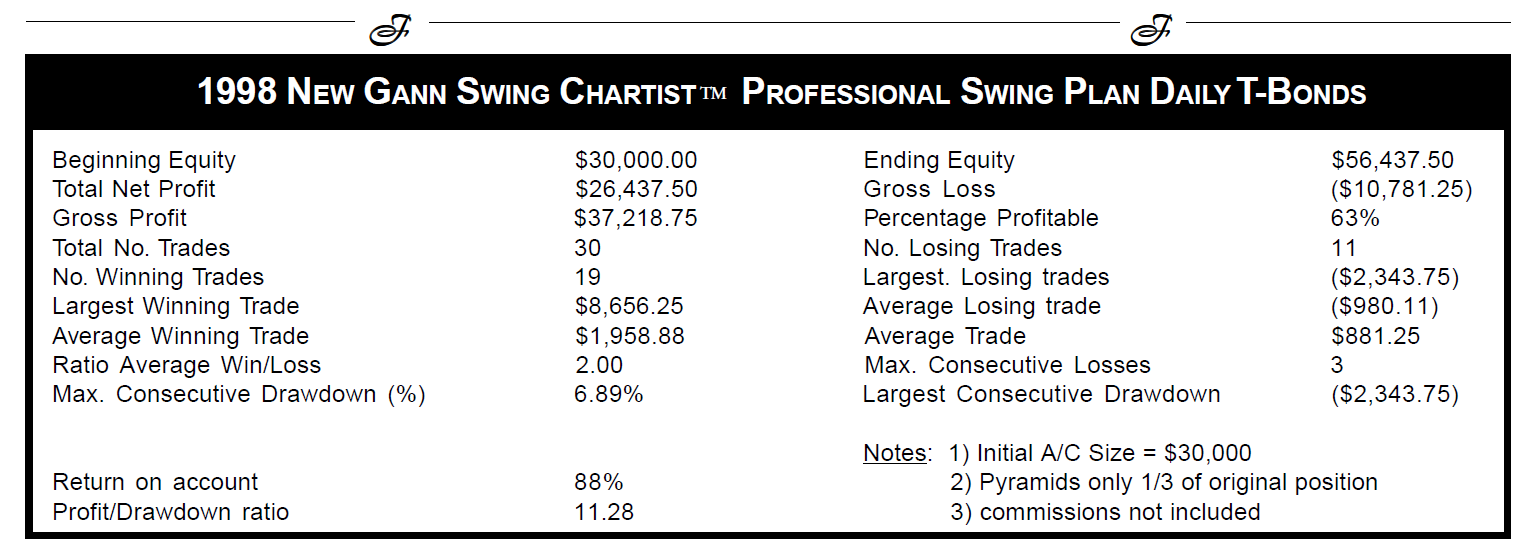The width and height of the screenshot is (1521, 549).
Task: Click the right decorative flourish ornament
Action: [x=1152, y=30]
